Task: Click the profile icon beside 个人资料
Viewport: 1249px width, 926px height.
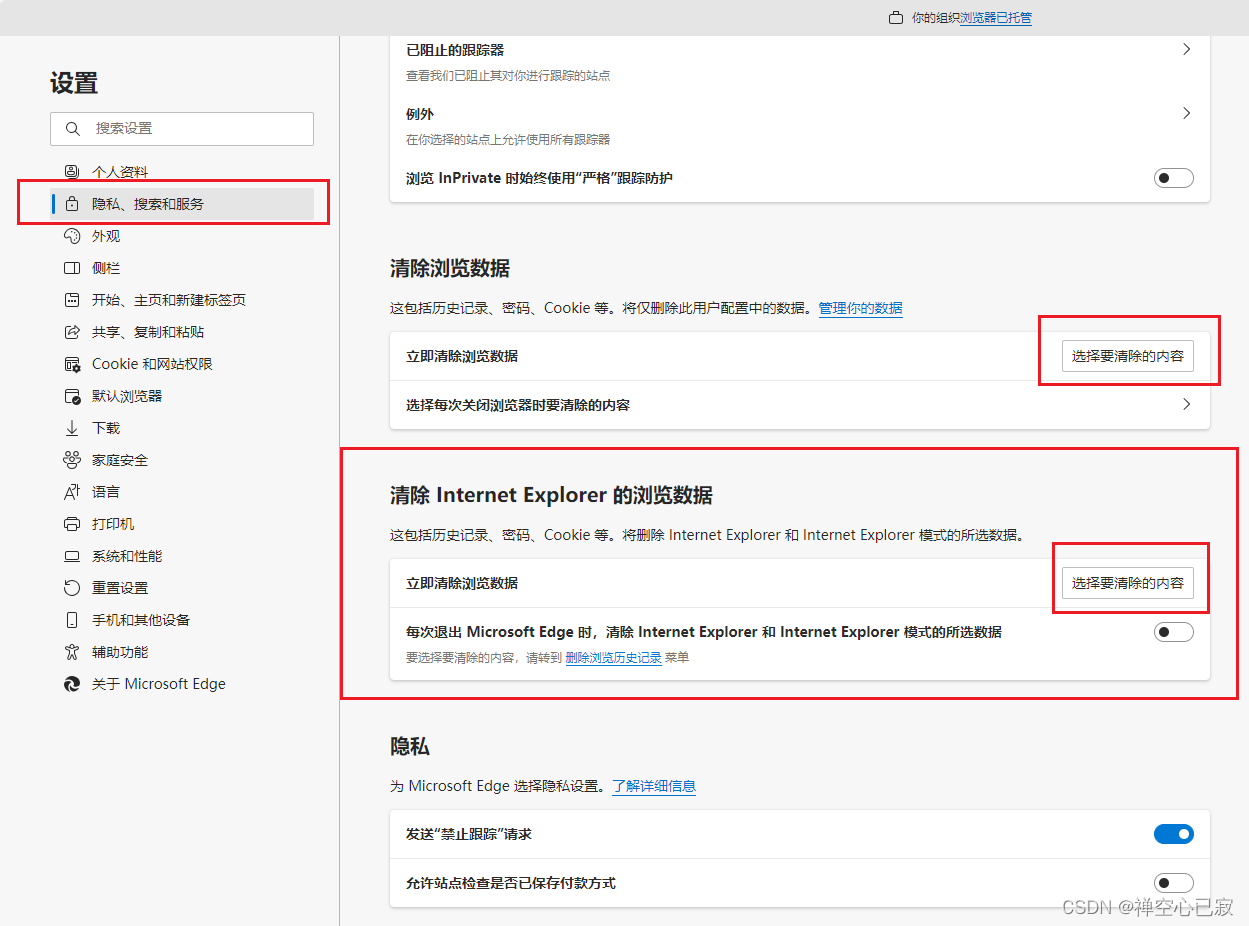Action: click(x=72, y=172)
